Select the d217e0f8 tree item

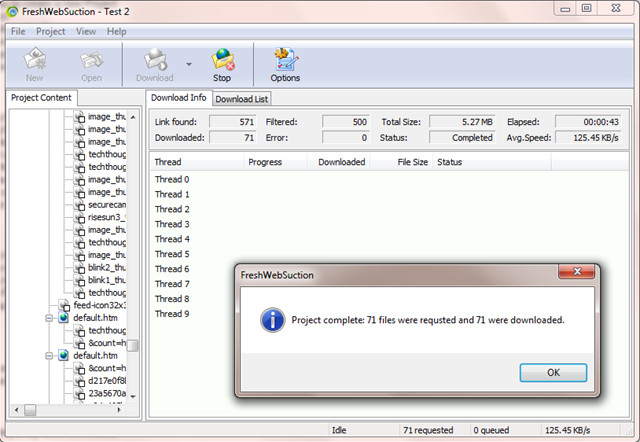pos(107,381)
